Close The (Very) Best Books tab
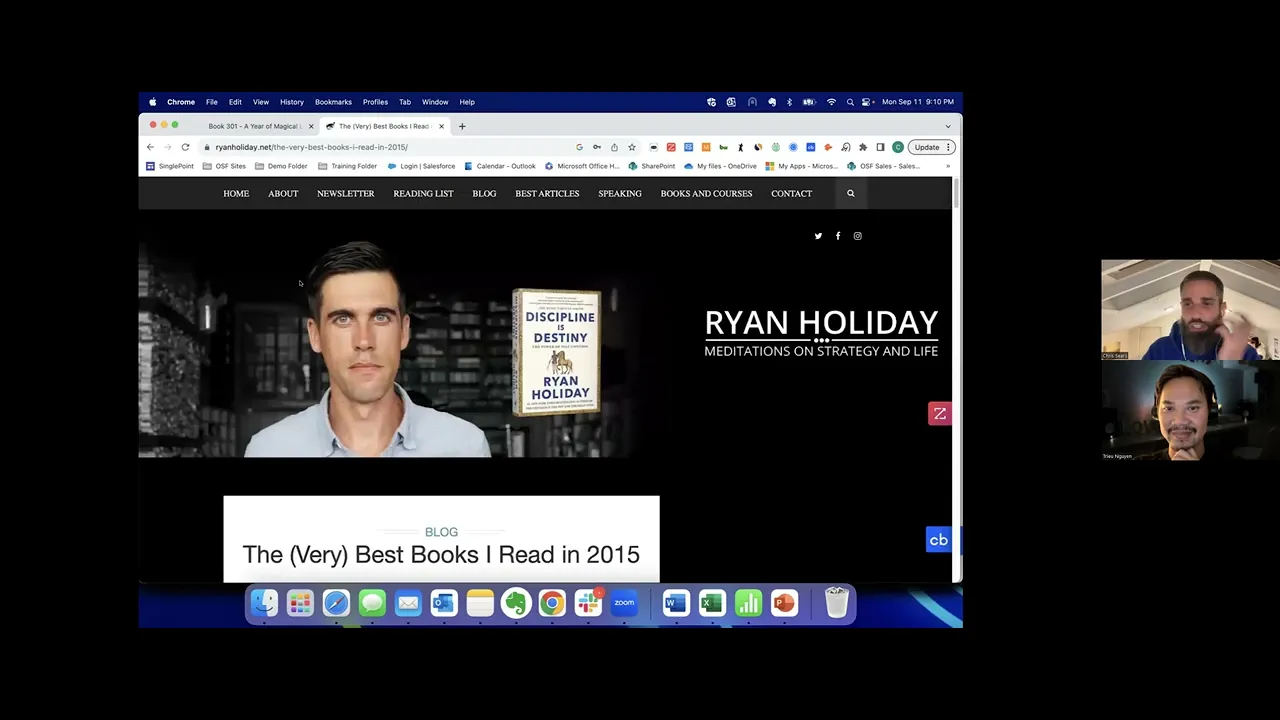Screen dimensions: 1280x720 click(x=441, y=126)
